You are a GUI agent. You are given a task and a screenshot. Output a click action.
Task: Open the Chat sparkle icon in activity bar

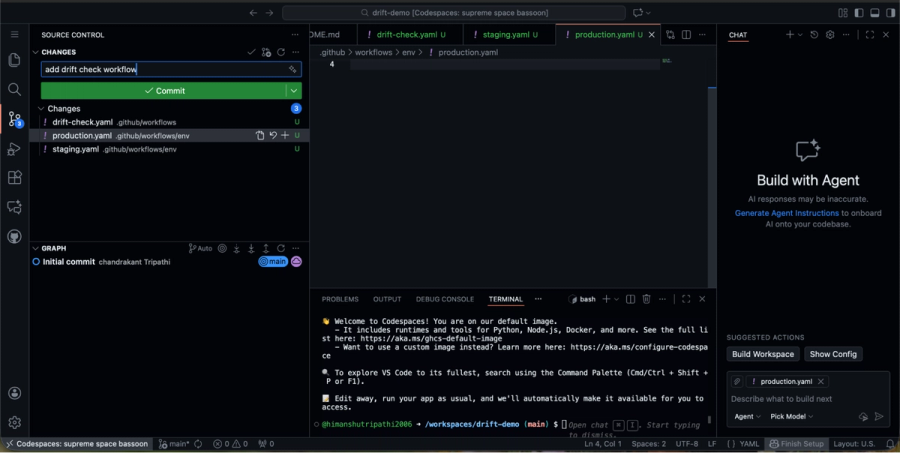pos(14,207)
